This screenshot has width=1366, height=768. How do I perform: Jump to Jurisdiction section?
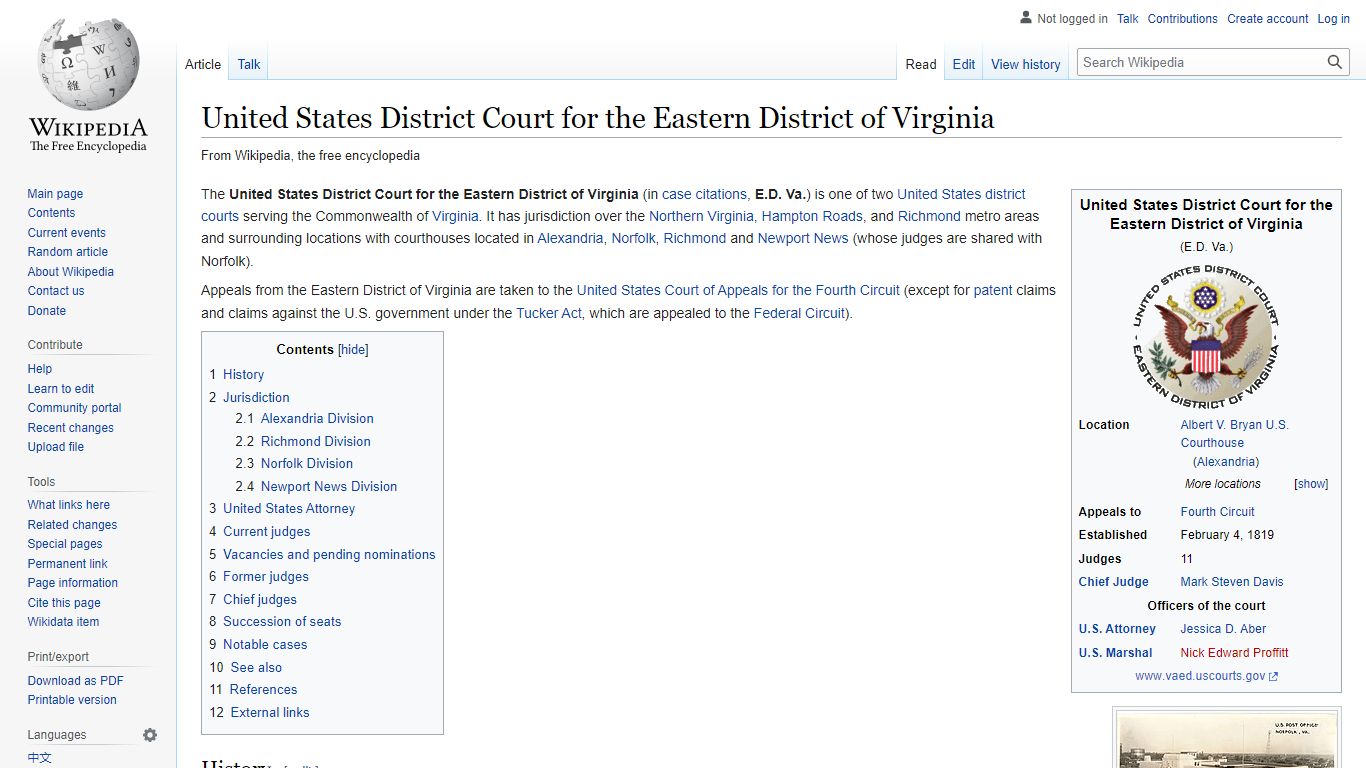256,397
